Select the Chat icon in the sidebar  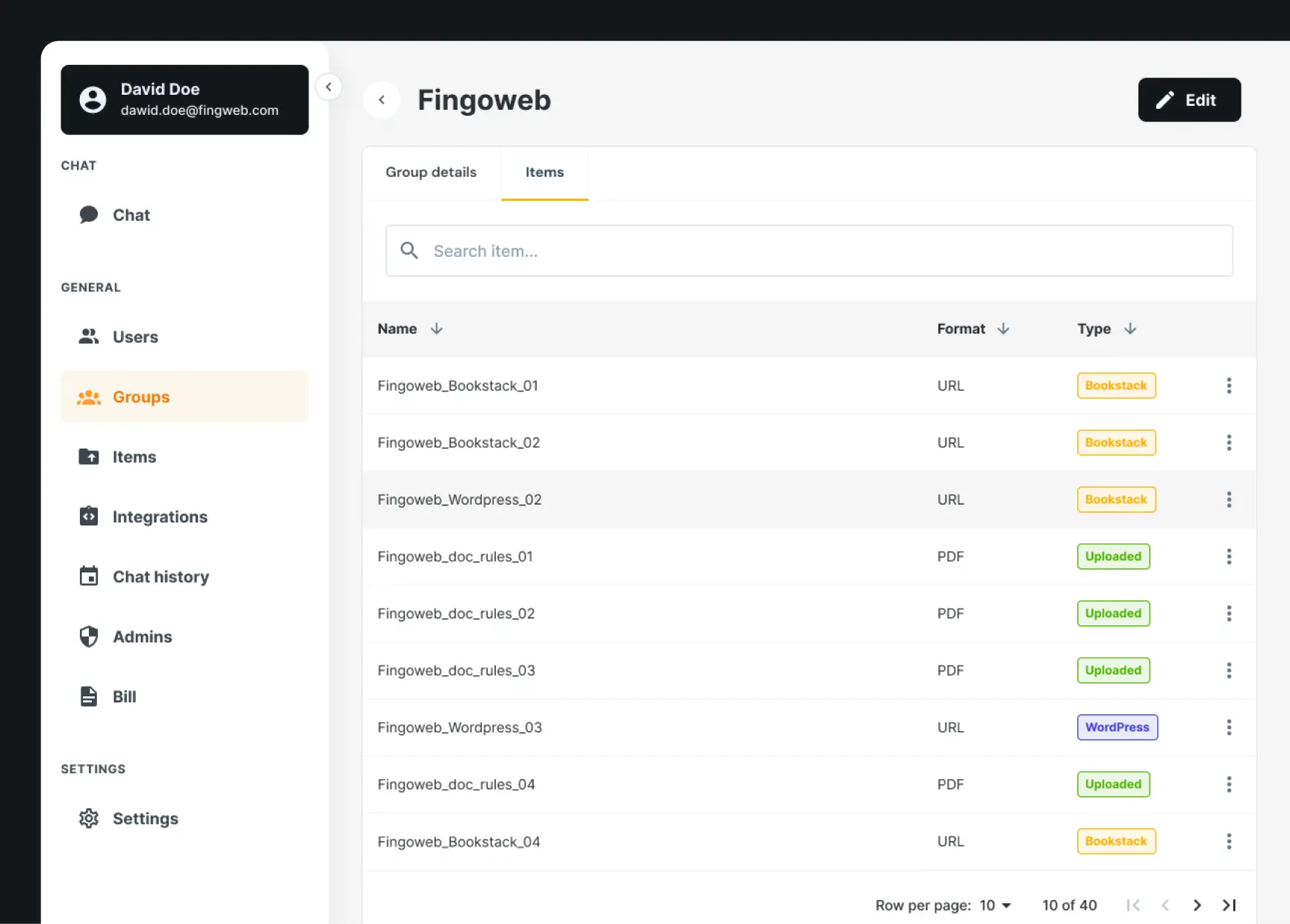tap(89, 214)
